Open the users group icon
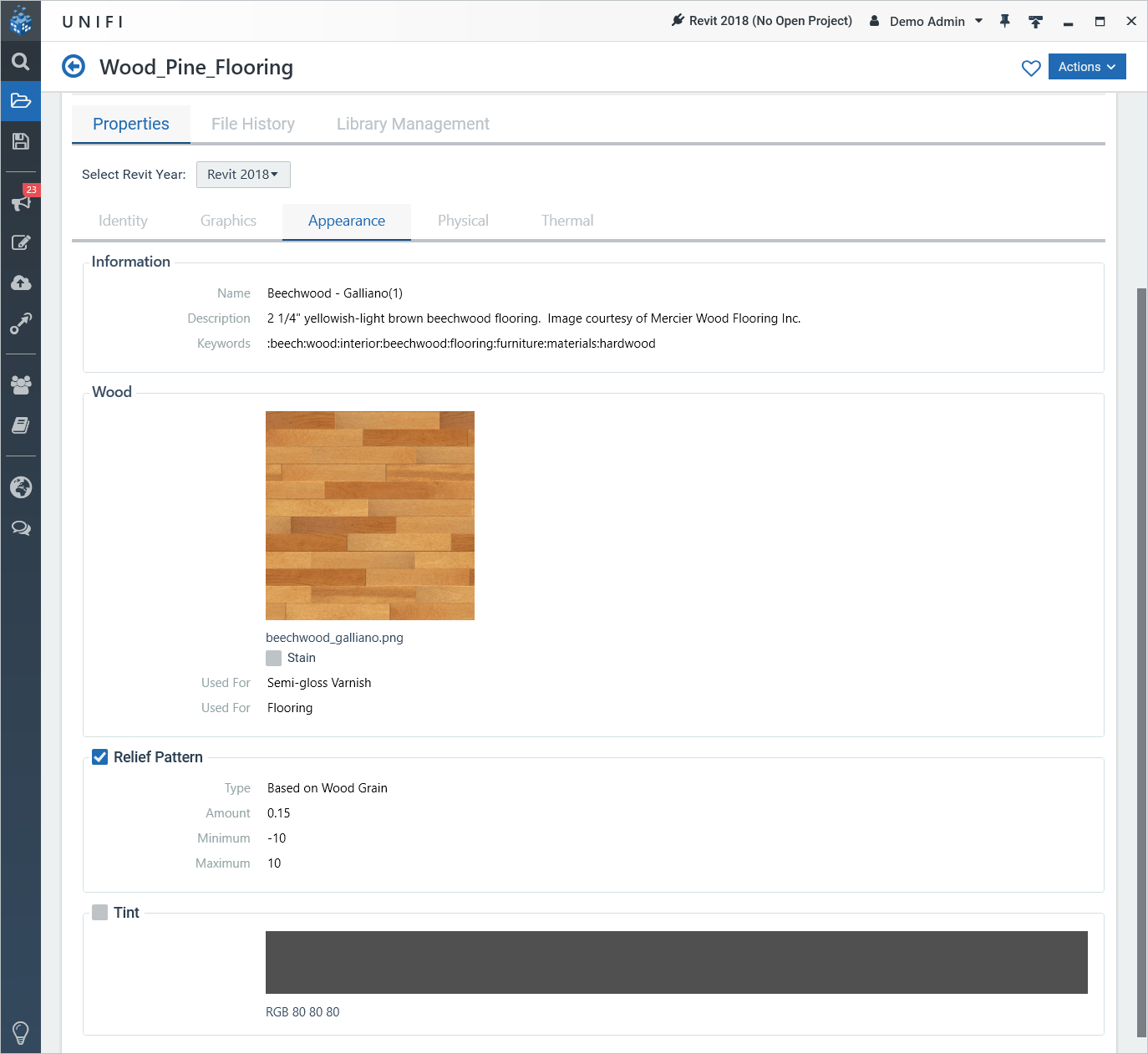Screen dimensions: 1148x1054 pyautogui.click(x=21, y=384)
